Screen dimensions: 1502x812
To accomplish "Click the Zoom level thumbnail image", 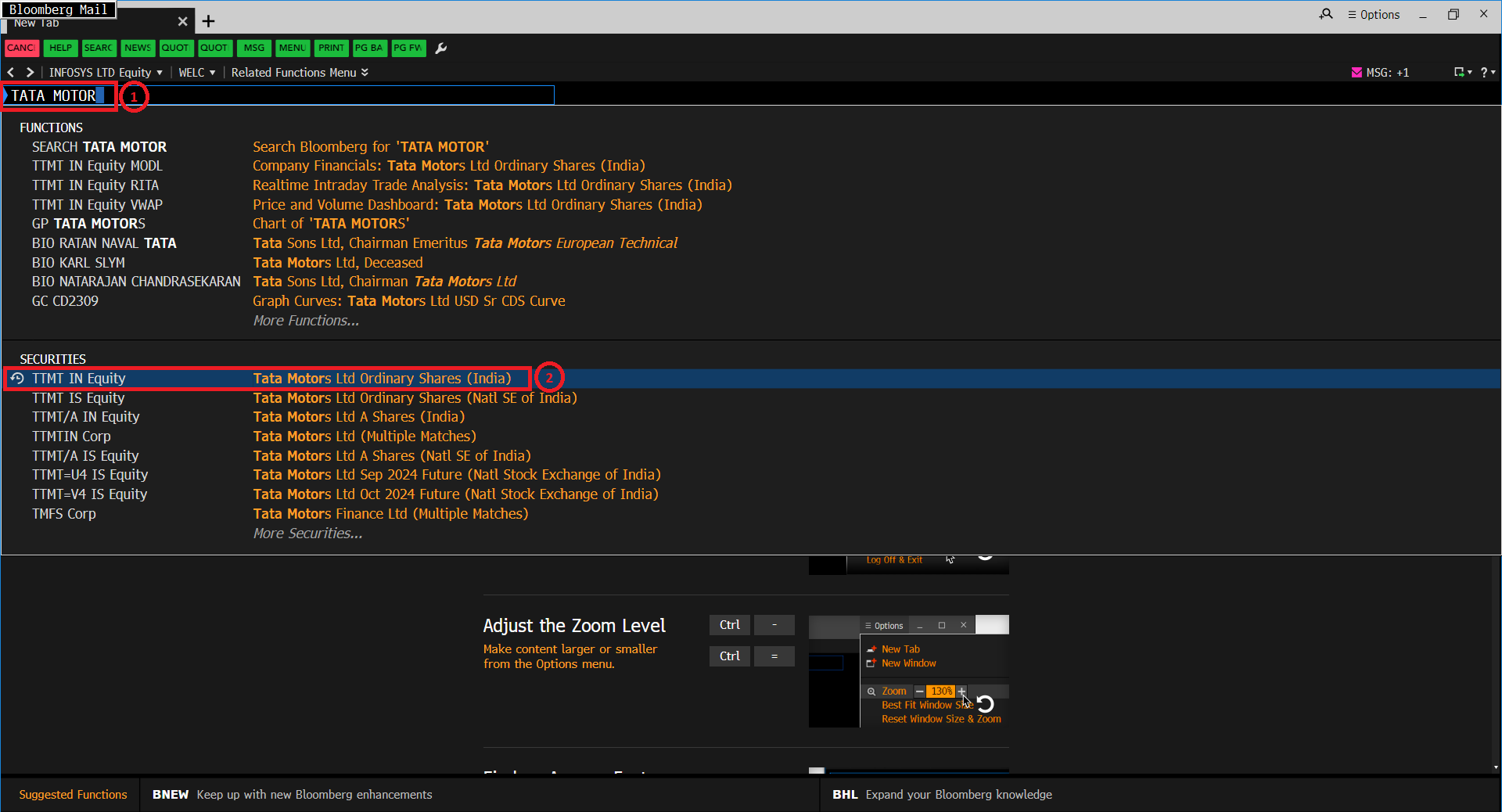I will [909, 671].
